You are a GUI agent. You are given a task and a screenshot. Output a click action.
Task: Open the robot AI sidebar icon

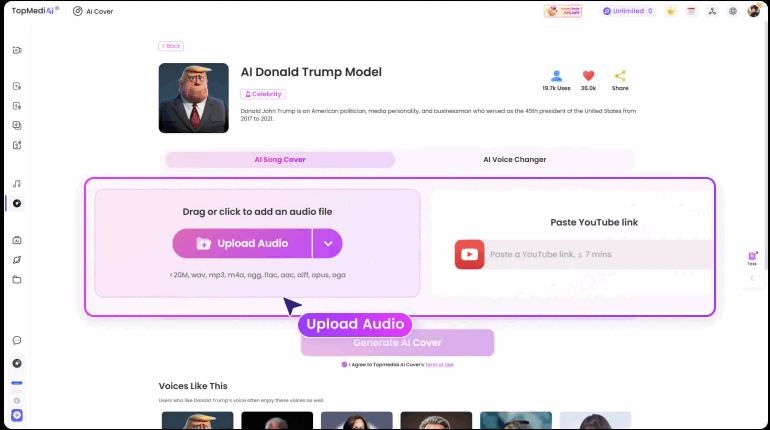click(17, 241)
